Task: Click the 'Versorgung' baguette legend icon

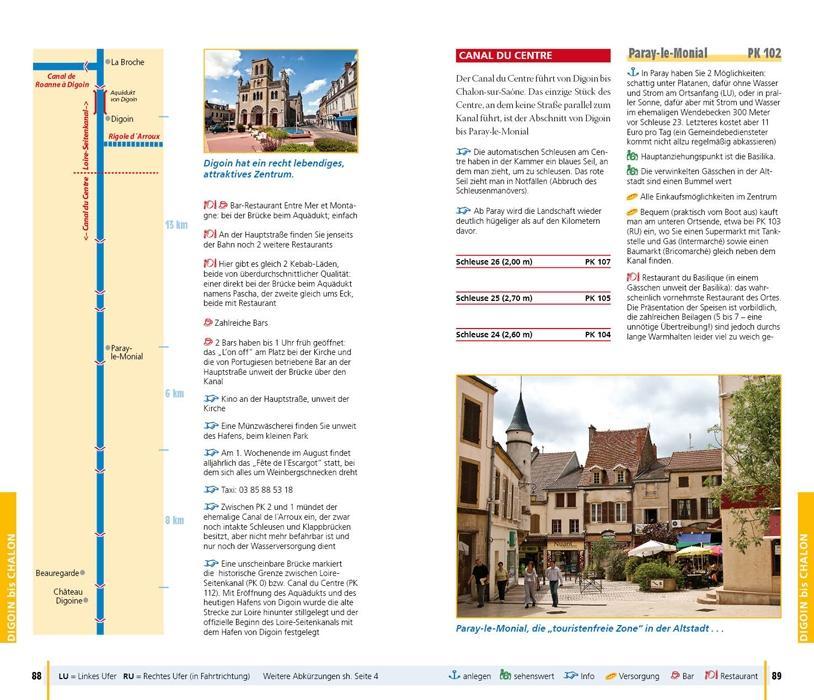Action: [x=611, y=676]
